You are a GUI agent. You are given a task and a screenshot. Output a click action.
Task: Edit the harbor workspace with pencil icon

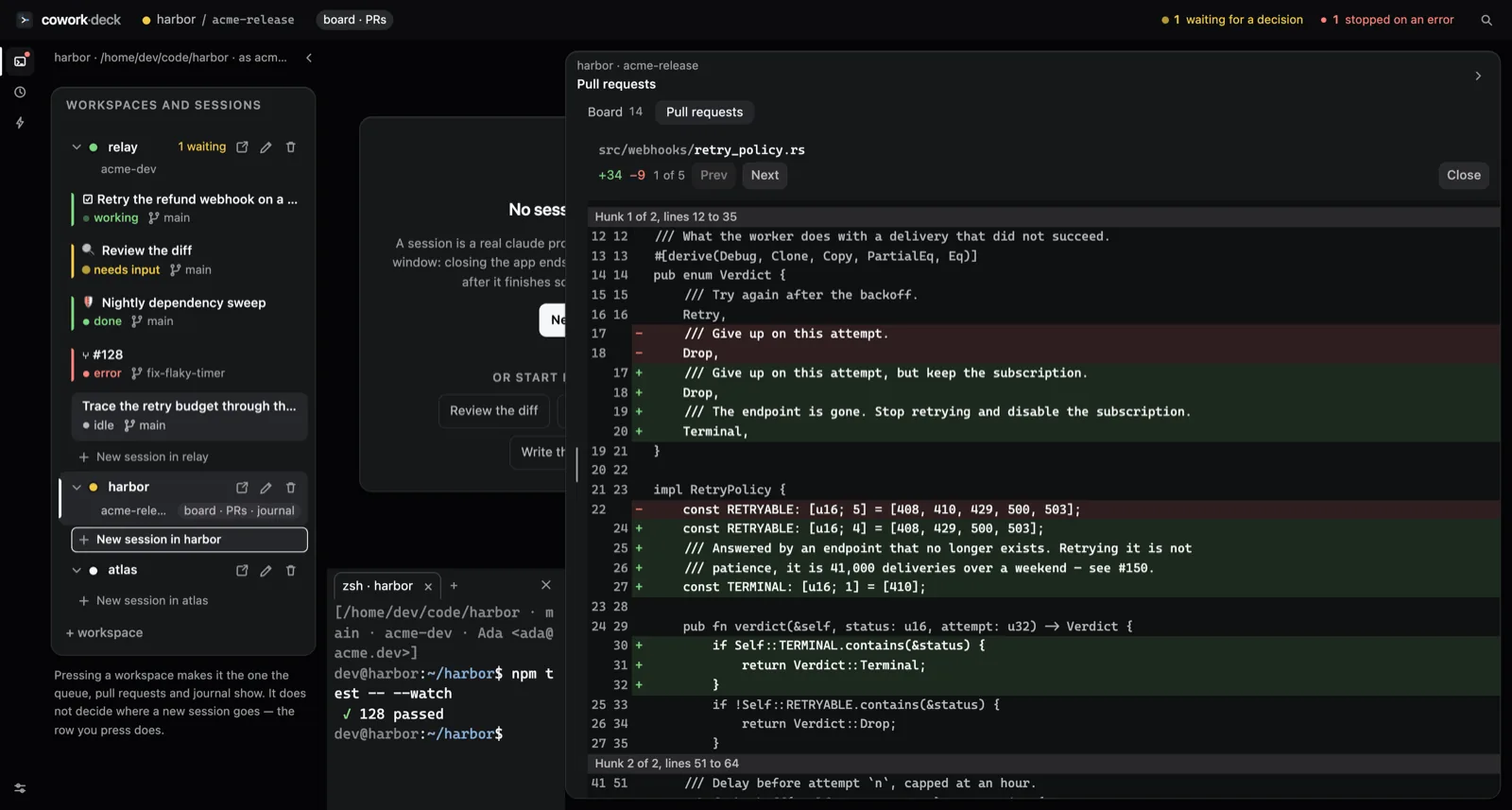pyautogui.click(x=266, y=488)
